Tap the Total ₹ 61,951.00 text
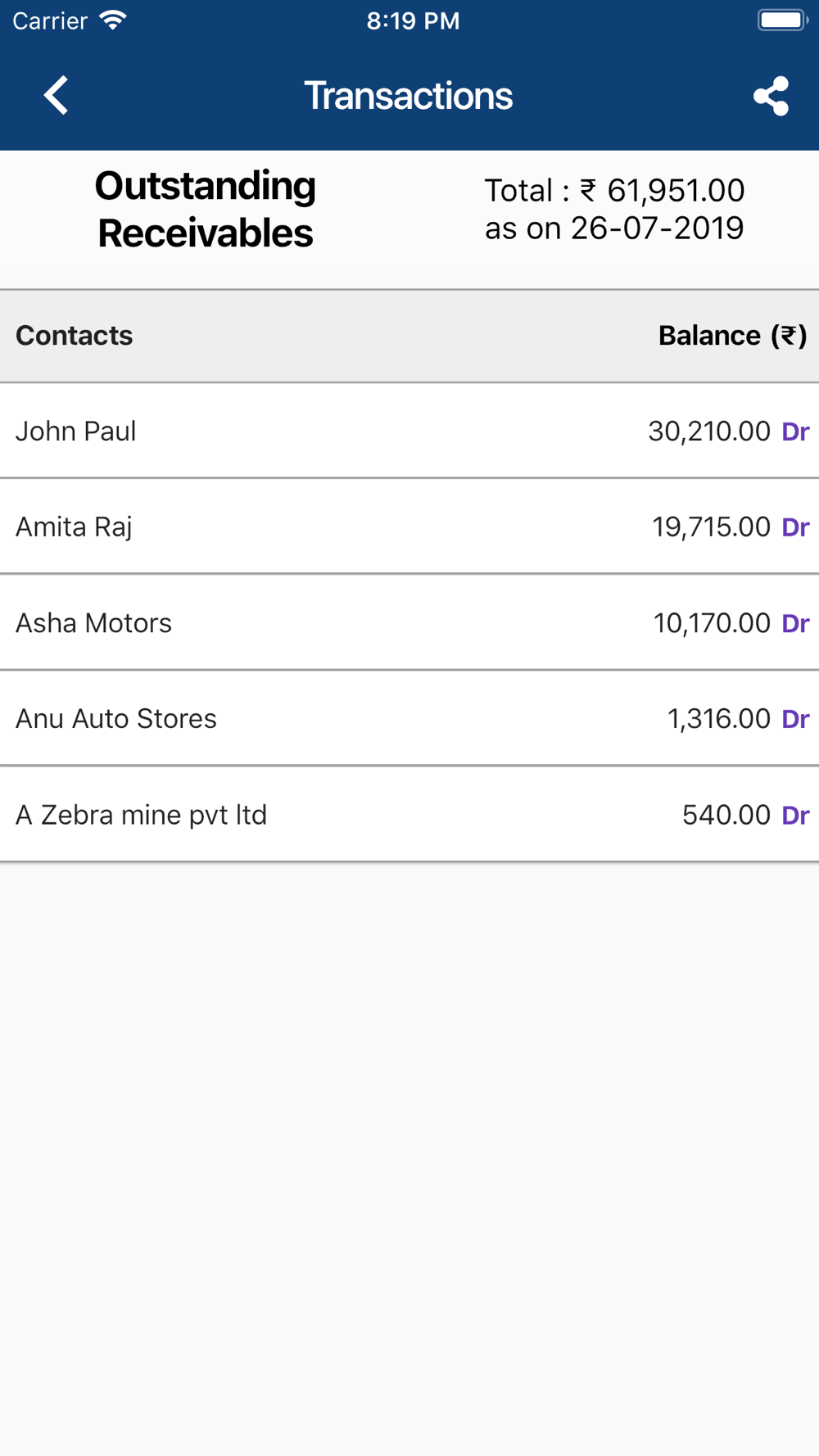This screenshot has width=819, height=1456. click(614, 191)
